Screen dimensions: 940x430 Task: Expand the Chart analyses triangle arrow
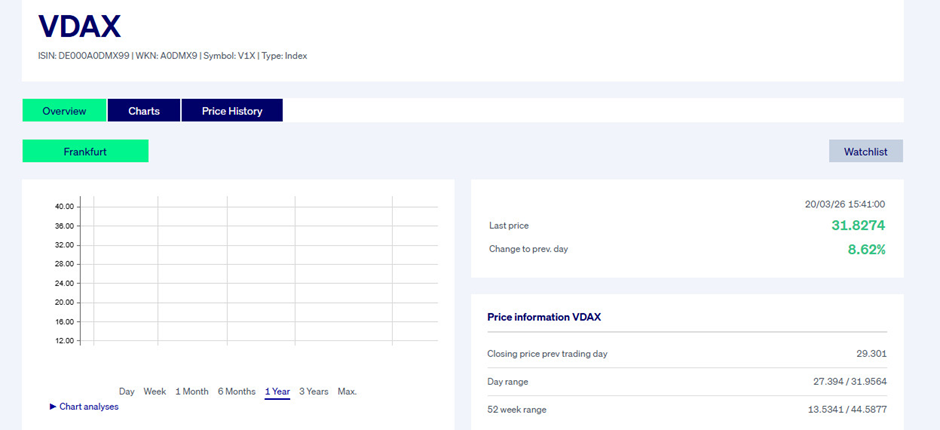click(x=53, y=407)
